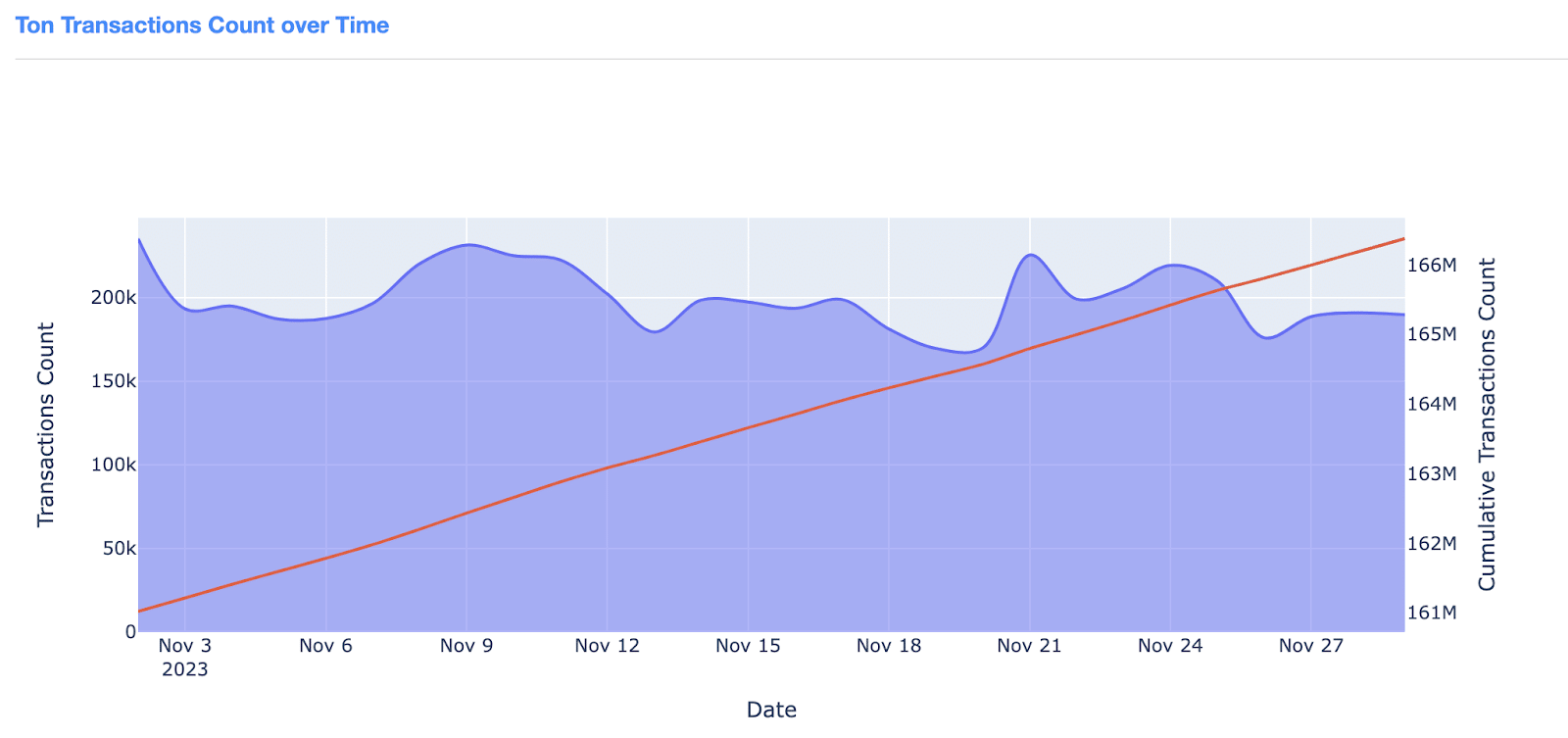Click the Ton Transactions Count over Time title
Screen dimensions: 1568x738
202,25
